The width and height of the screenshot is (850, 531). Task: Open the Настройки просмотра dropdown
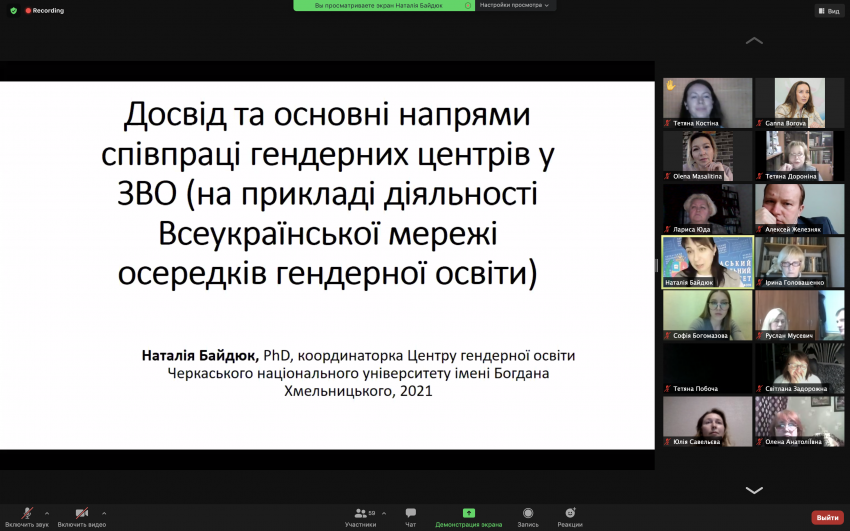tap(514, 5)
